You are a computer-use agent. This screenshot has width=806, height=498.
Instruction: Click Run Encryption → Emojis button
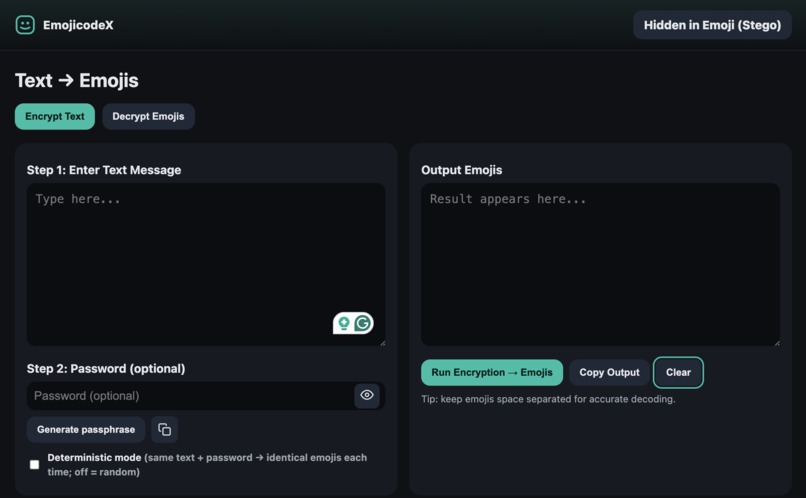(x=492, y=373)
